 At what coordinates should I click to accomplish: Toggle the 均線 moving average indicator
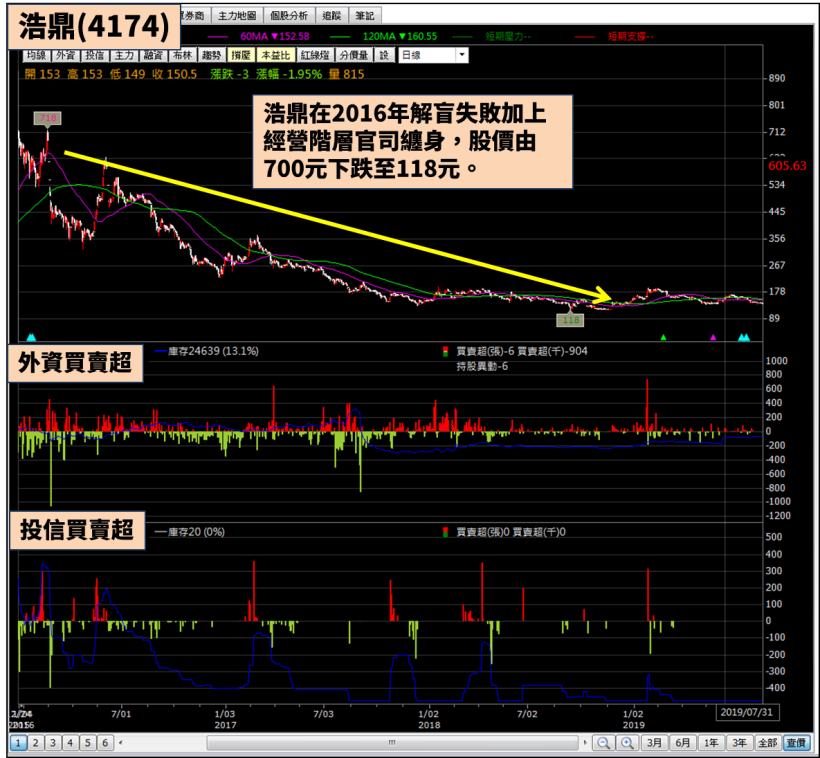tap(37, 55)
